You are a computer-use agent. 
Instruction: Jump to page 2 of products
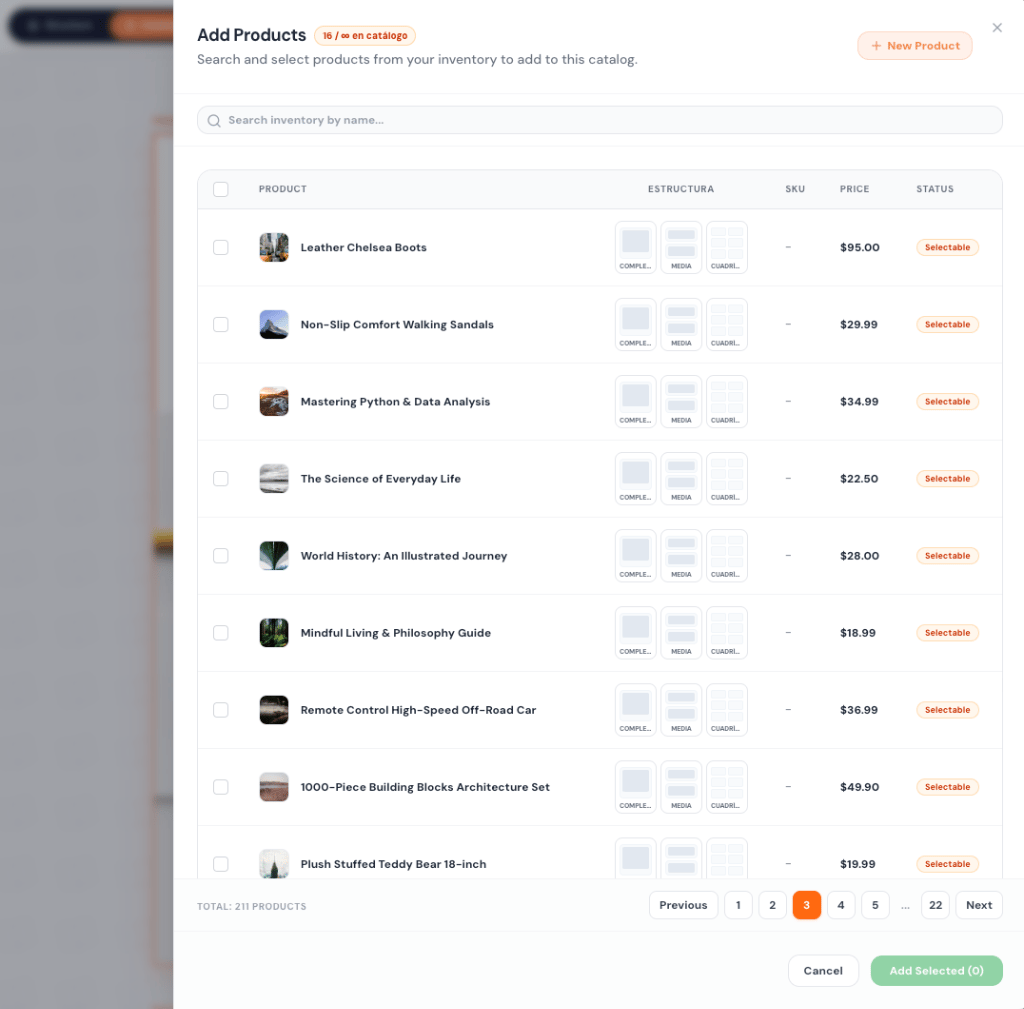coord(773,905)
